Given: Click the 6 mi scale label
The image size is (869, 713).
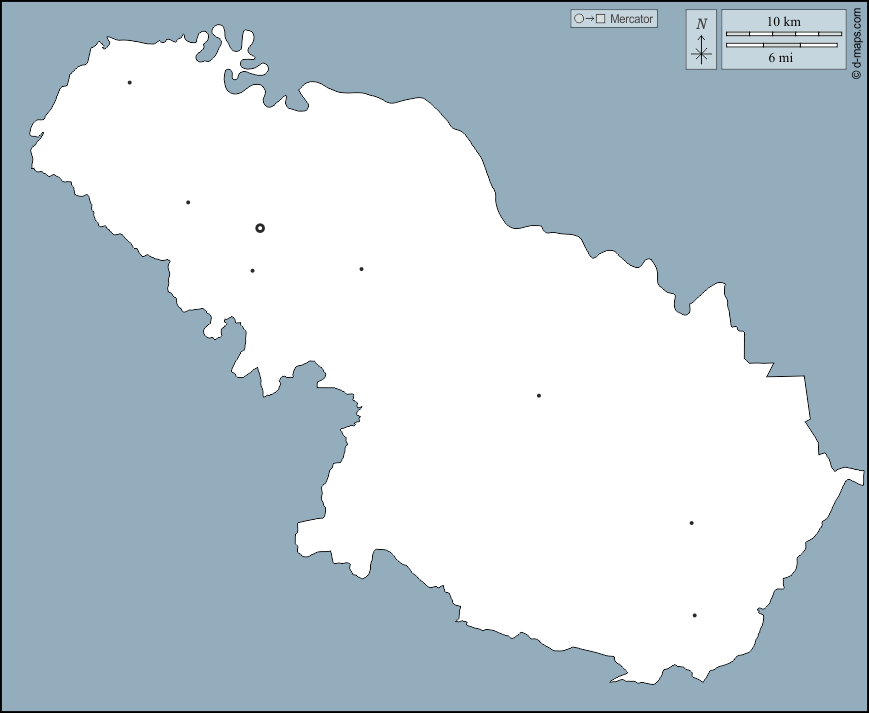Looking at the screenshot, I should 781,58.
